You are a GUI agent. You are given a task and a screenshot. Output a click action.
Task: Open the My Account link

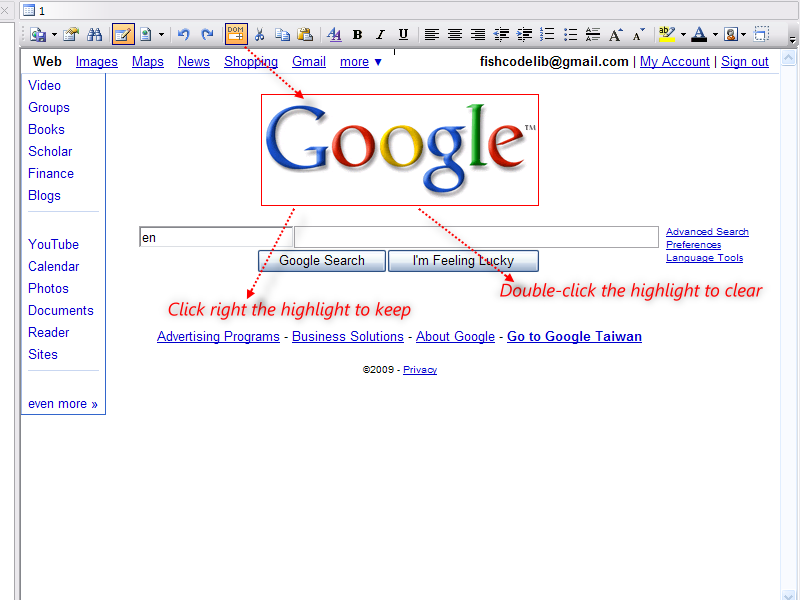point(674,62)
